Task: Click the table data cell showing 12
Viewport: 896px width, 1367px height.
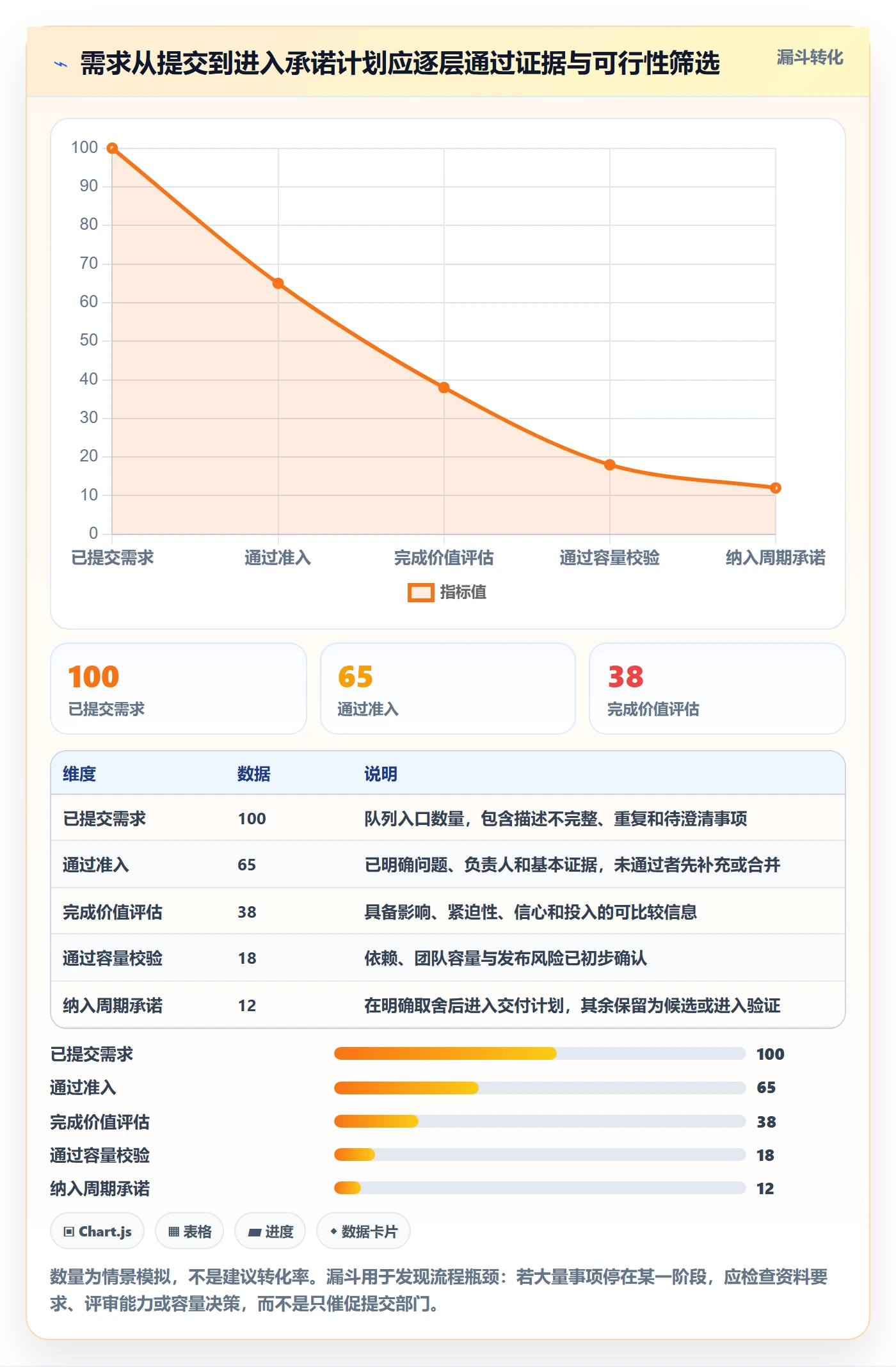Action: (247, 1005)
